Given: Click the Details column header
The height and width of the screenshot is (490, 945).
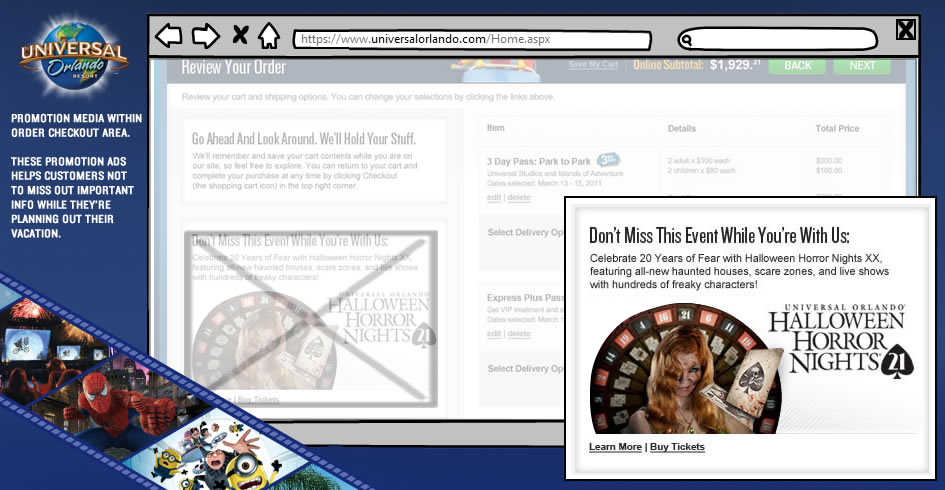Looking at the screenshot, I should tap(682, 128).
